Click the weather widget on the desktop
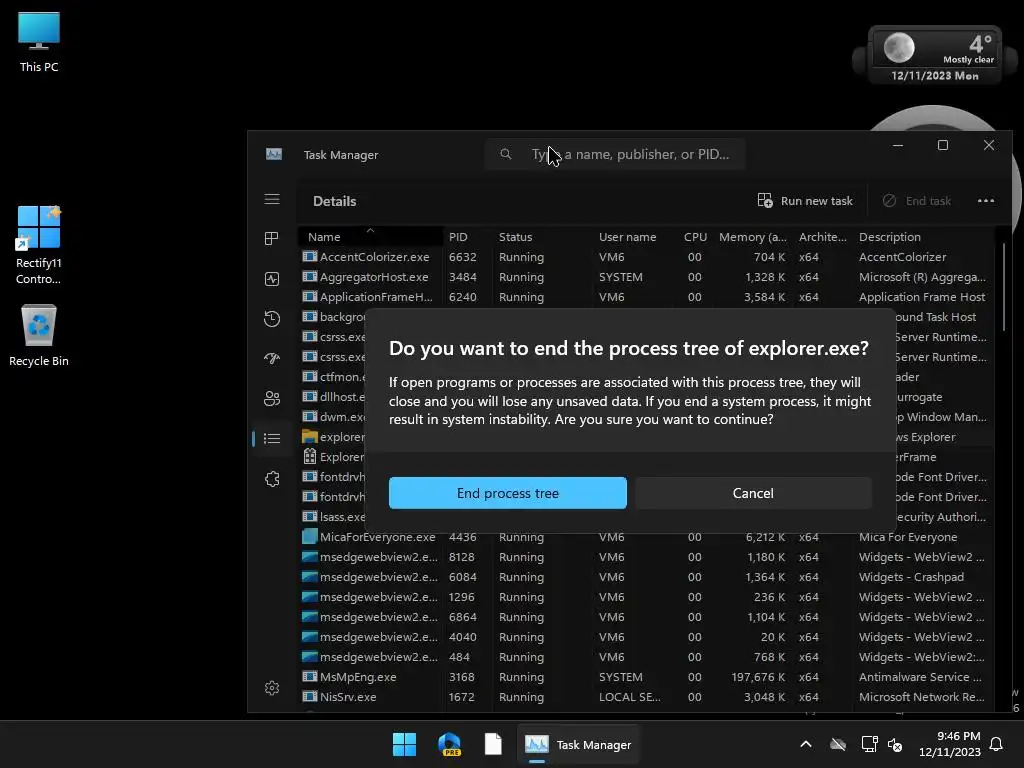The image size is (1024, 768). click(935, 56)
